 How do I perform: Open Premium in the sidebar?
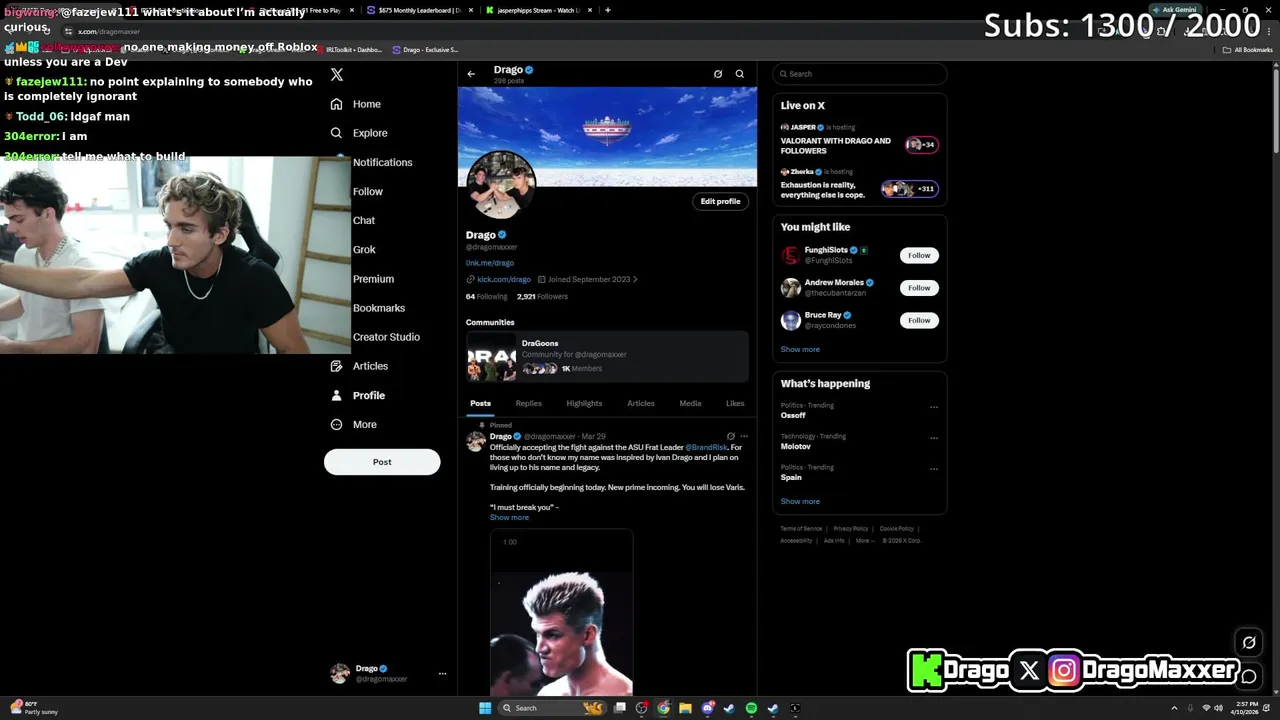(x=373, y=279)
